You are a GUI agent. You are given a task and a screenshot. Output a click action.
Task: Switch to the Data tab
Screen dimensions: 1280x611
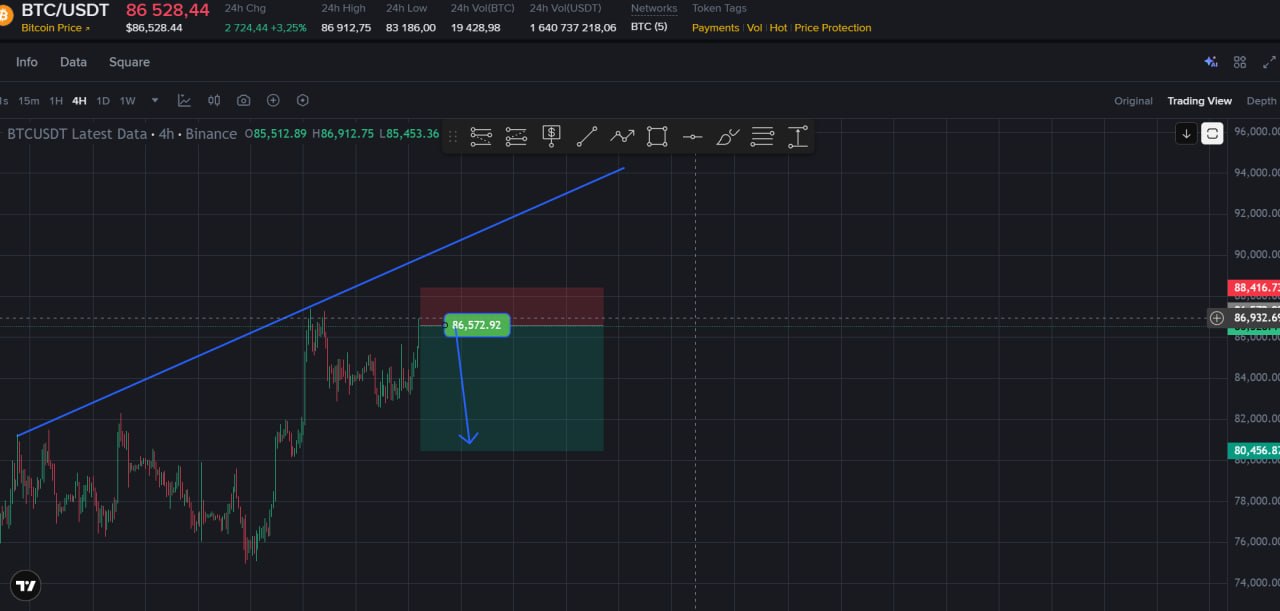pos(73,62)
